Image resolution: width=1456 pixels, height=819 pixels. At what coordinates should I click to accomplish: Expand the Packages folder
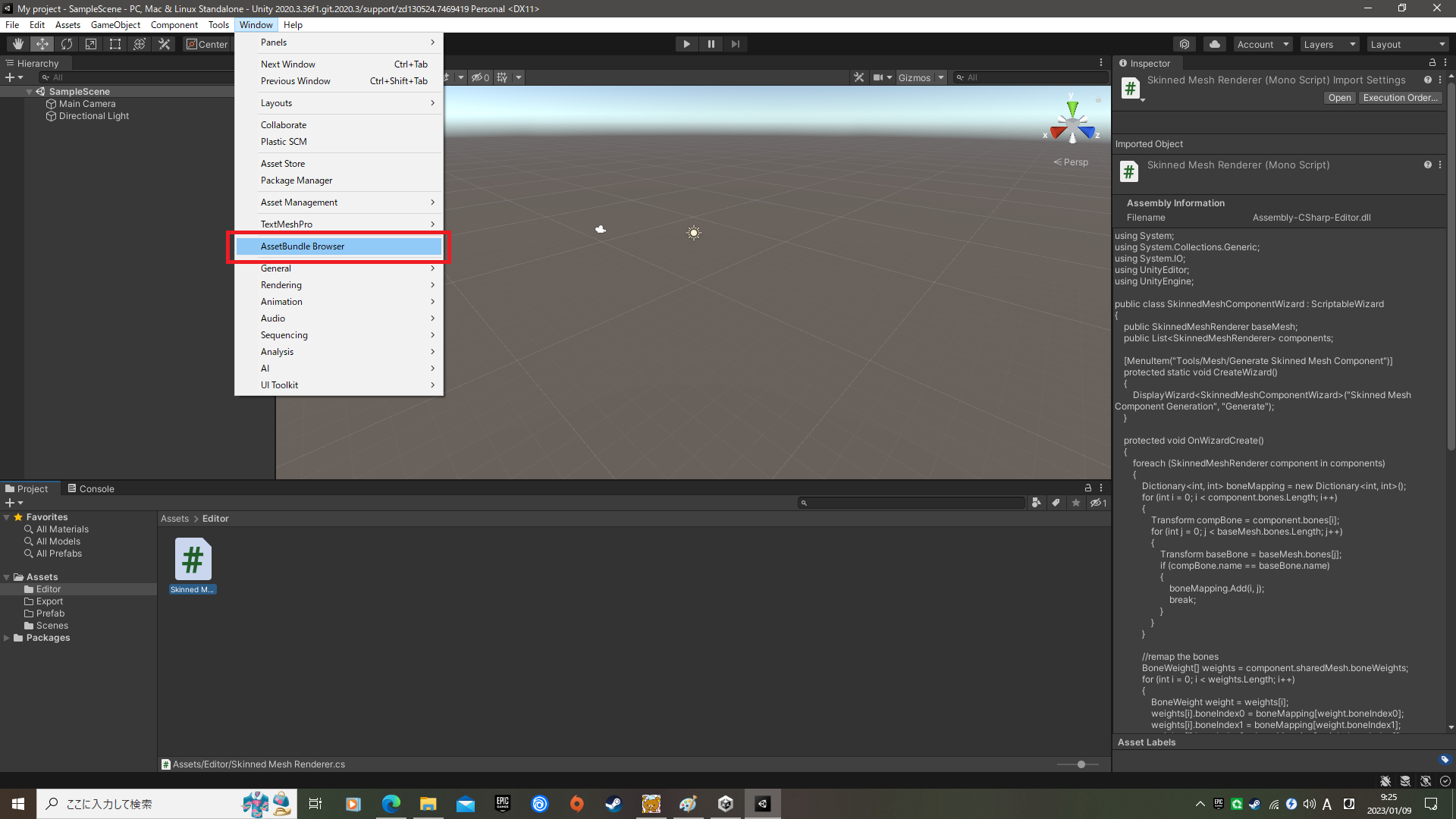[x=7, y=638]
